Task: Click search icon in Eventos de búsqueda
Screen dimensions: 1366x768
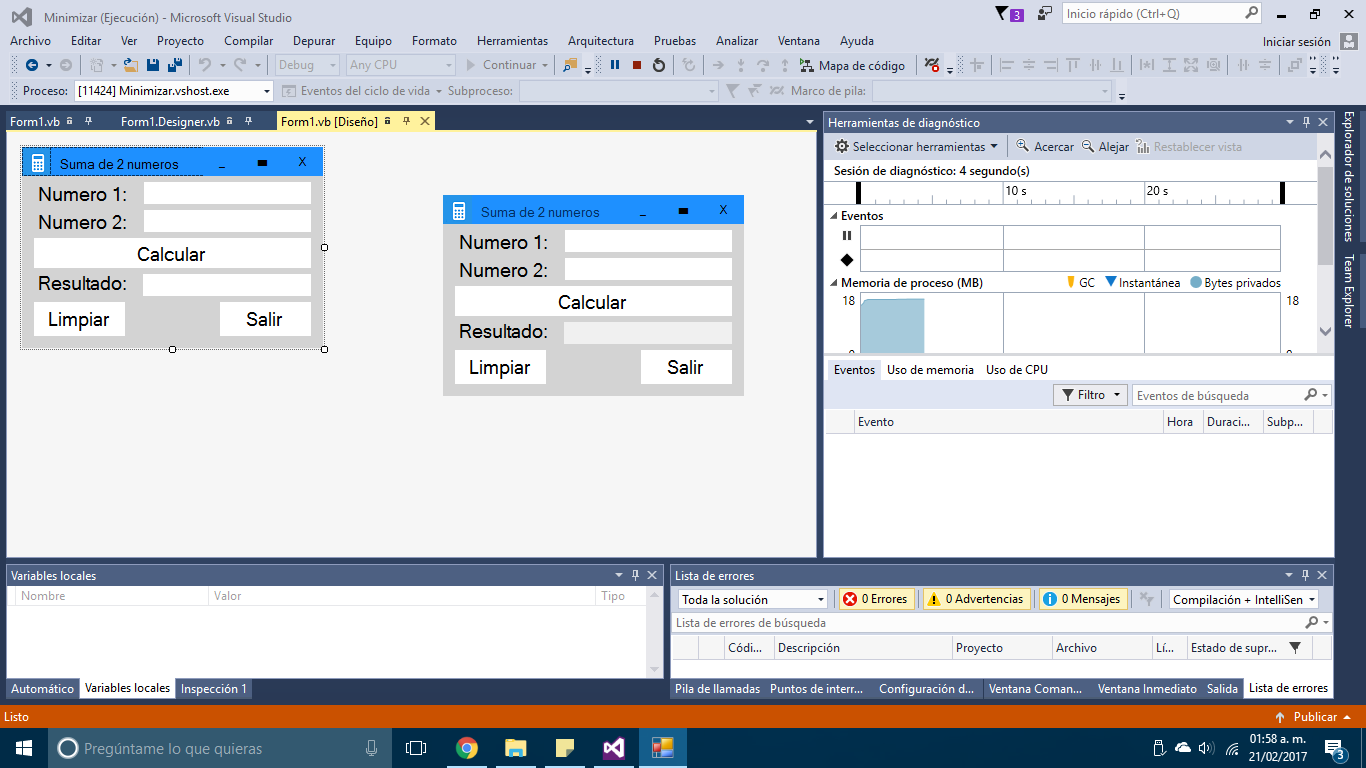Action: point(1311,395)
